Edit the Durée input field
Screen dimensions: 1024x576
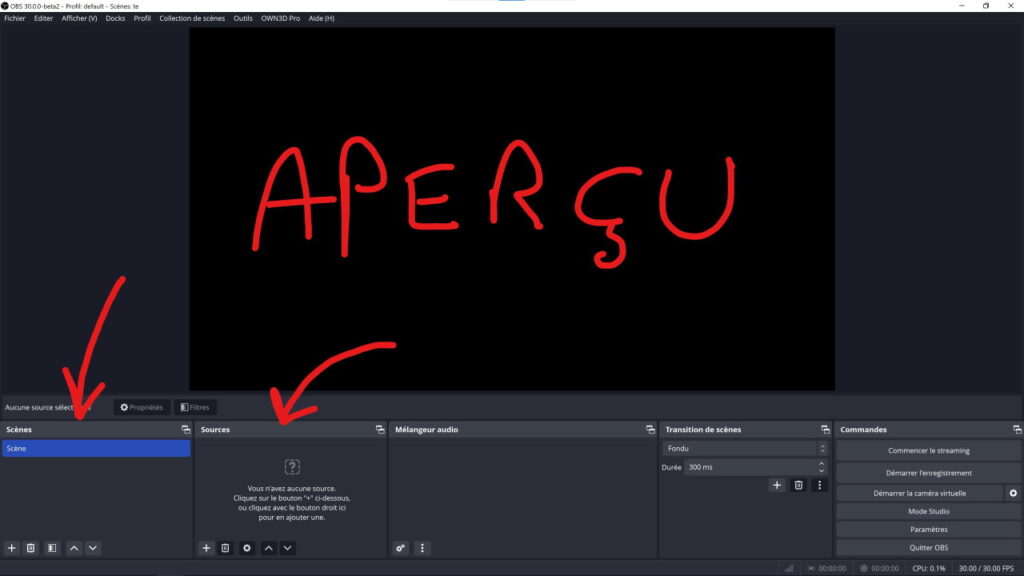click(x=750, y=466)
